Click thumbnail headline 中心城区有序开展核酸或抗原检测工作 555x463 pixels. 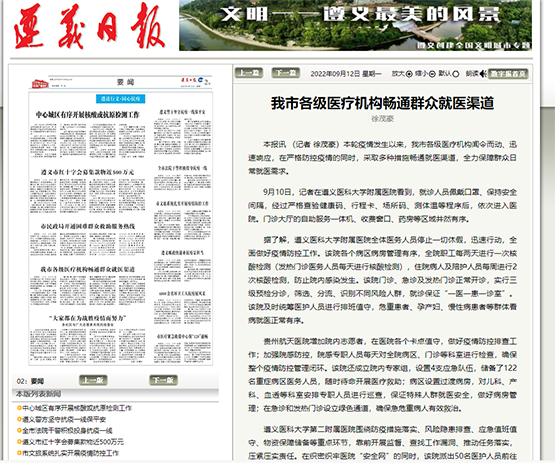pyautogui.click(x=87, y=115)
